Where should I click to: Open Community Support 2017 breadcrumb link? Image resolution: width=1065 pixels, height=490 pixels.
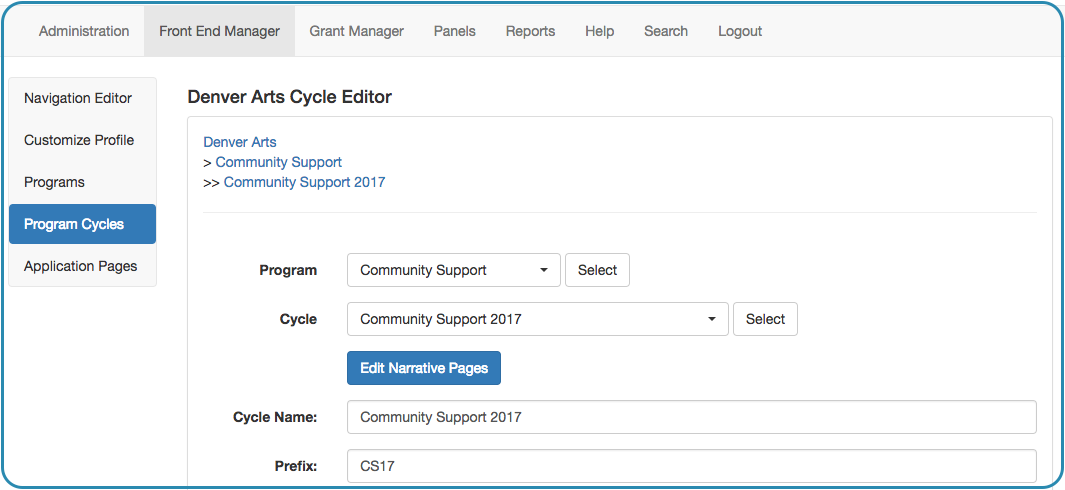tap(304, 182)
